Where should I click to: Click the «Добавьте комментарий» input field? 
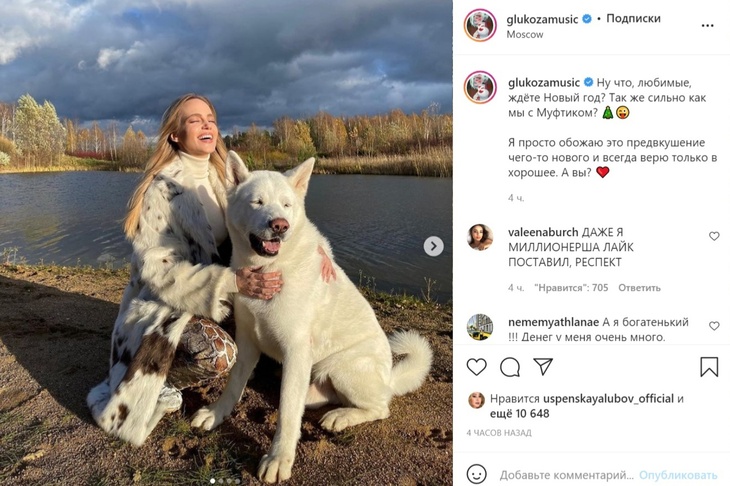(565, 475)
